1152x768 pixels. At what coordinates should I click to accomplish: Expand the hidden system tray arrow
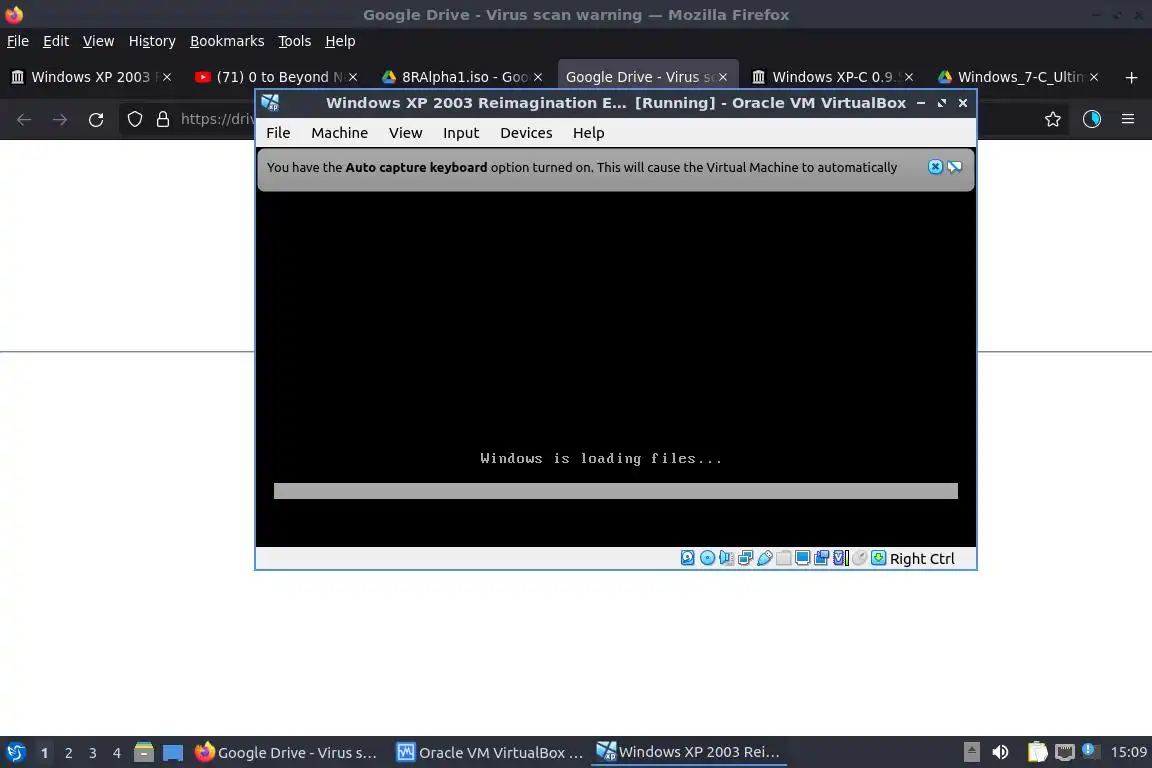tap(971, 752)
